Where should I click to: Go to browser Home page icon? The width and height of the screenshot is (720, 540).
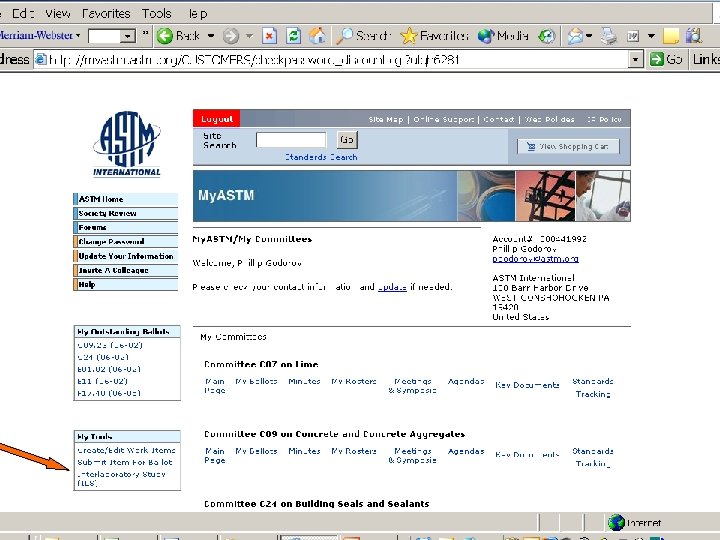pyautogui.click(x=317, y=36)
